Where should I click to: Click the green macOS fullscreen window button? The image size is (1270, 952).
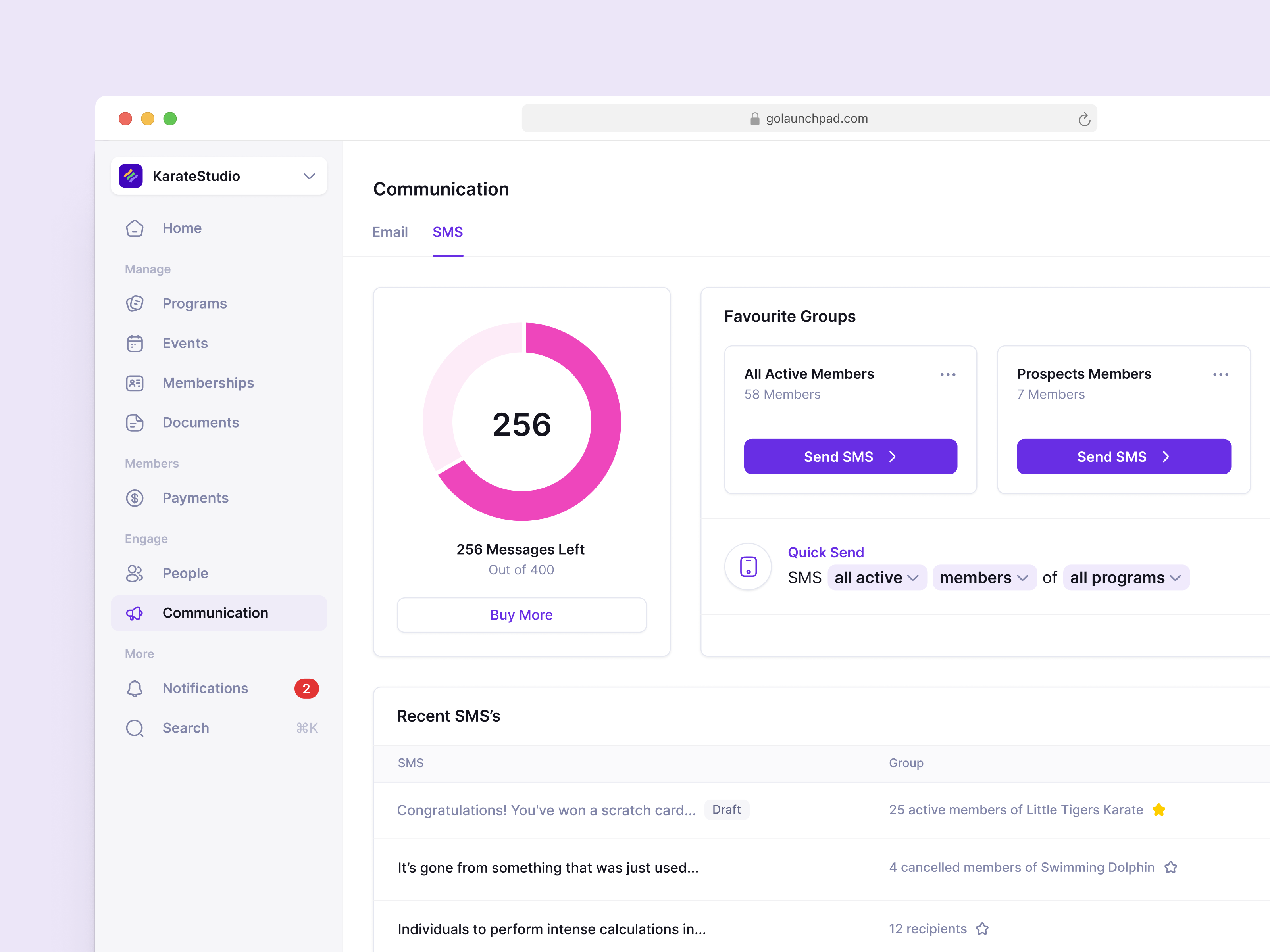click(170, 119)
